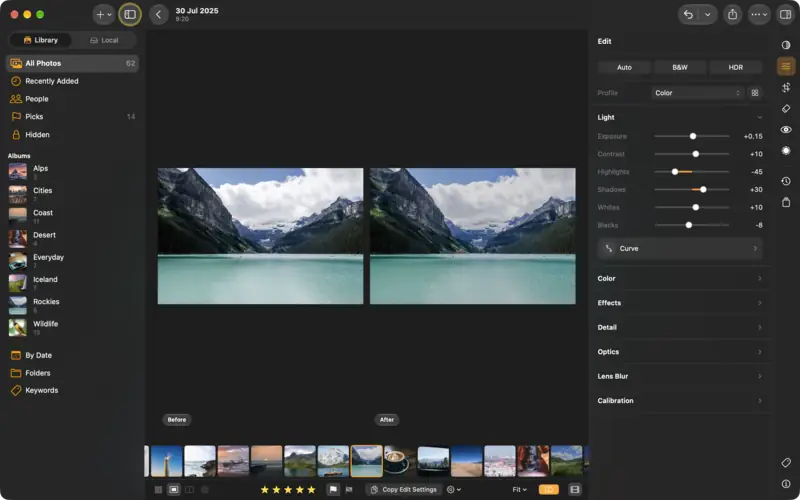Click the Shadows slider handle
The height and width of the screenshot is (500, 800).
pos(703,190)
